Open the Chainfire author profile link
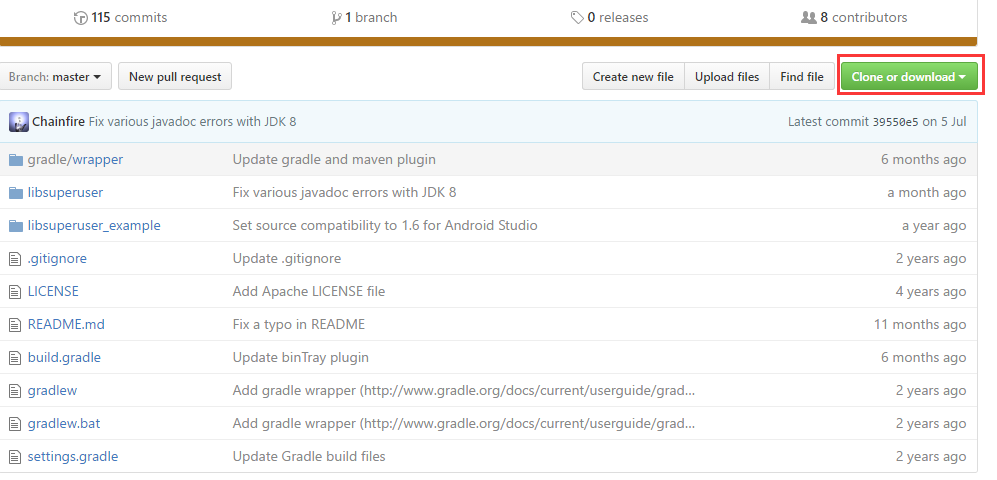Viewport: 997px width, 480px height. click(58, 121)
